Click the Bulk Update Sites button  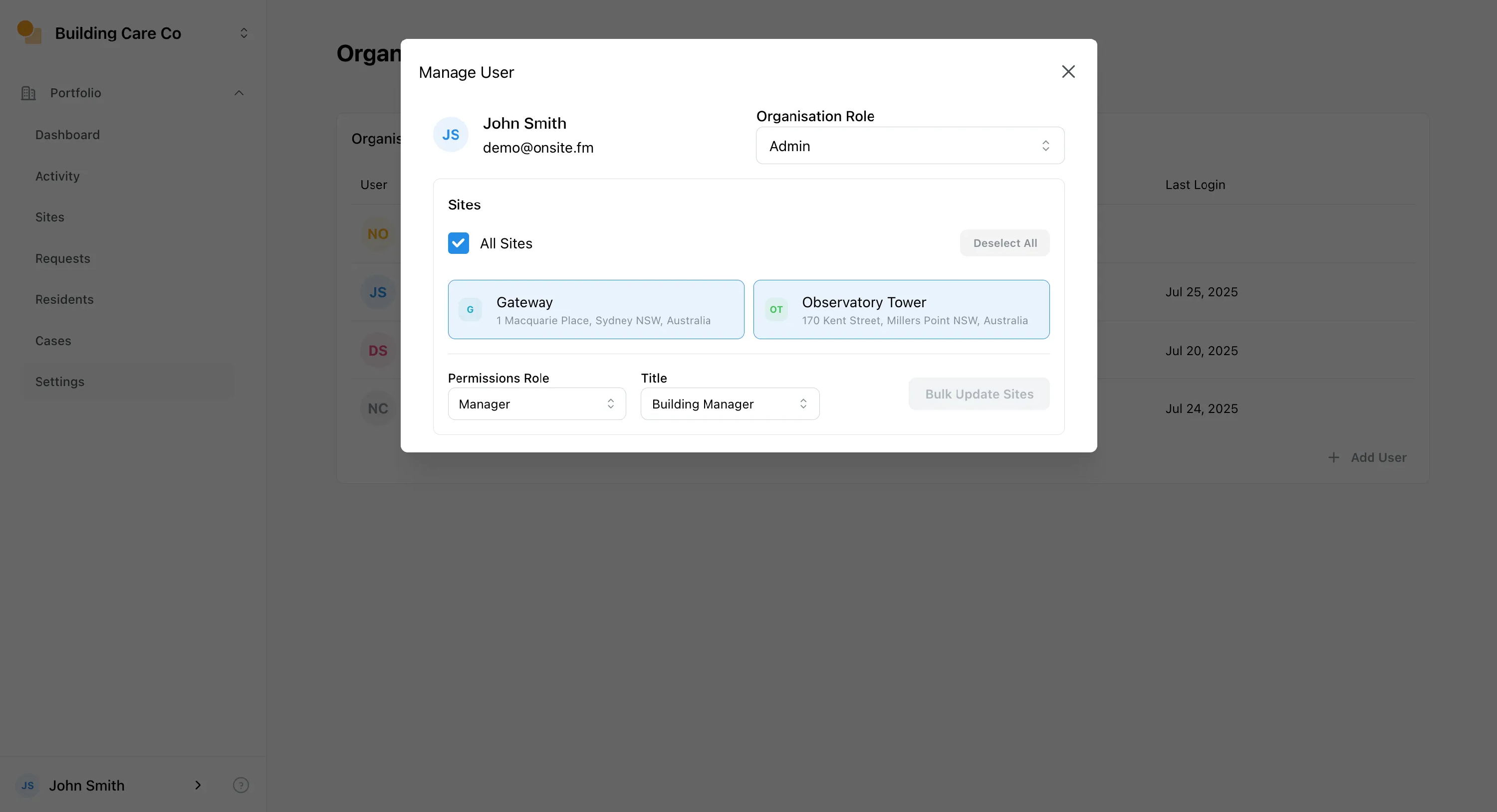pos(979,394)
